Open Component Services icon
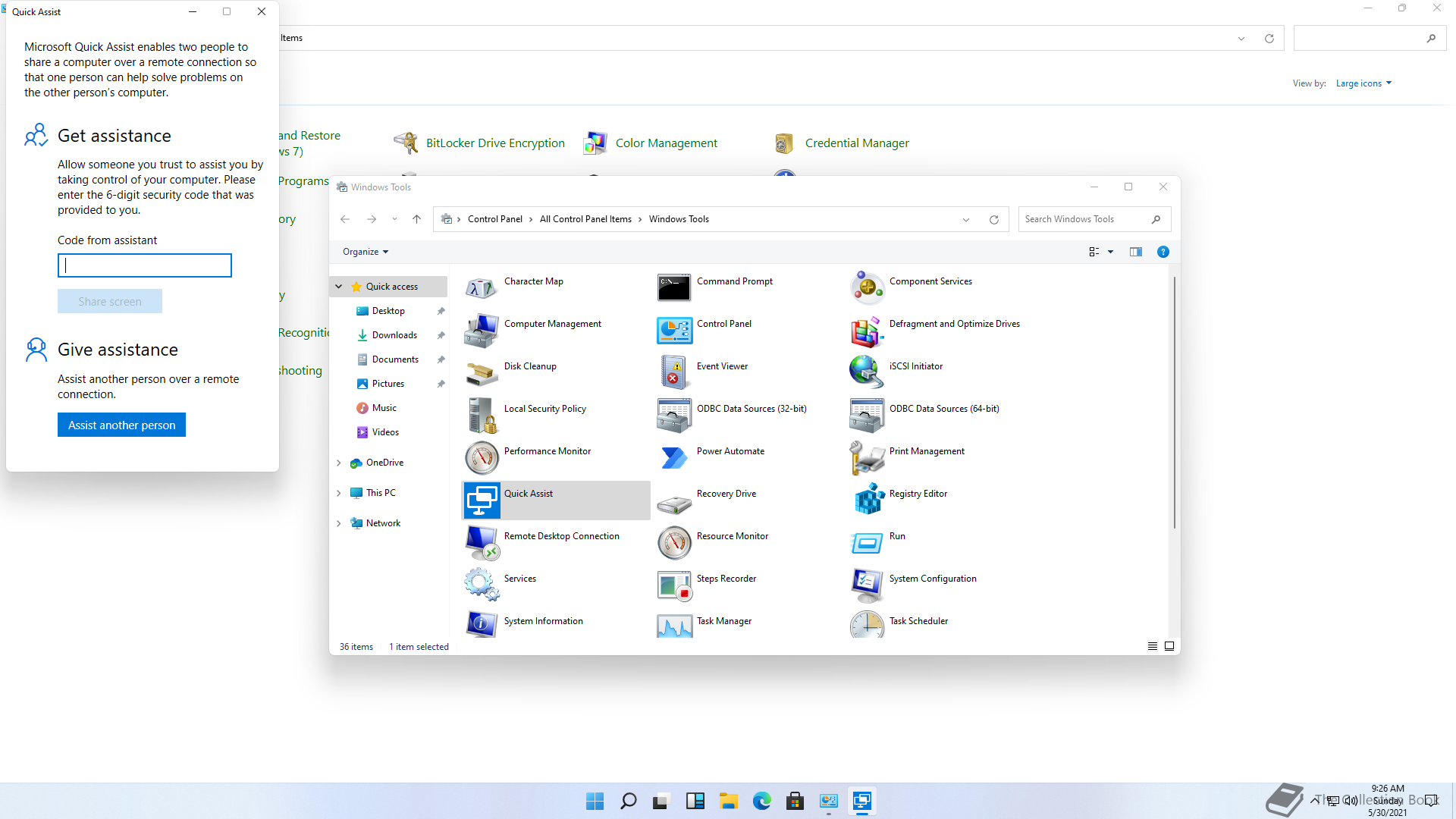This screenshot has height=819, width=1456. 866,288
